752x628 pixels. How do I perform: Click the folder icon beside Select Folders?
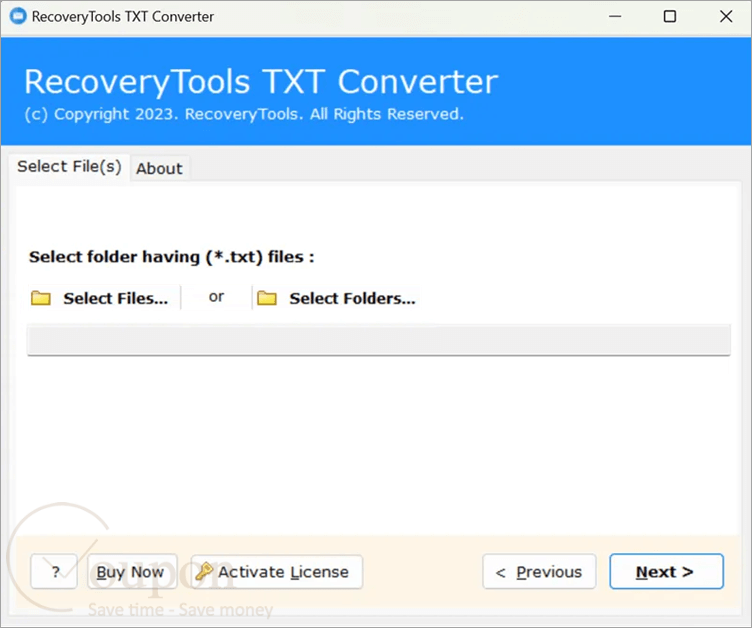267,298
